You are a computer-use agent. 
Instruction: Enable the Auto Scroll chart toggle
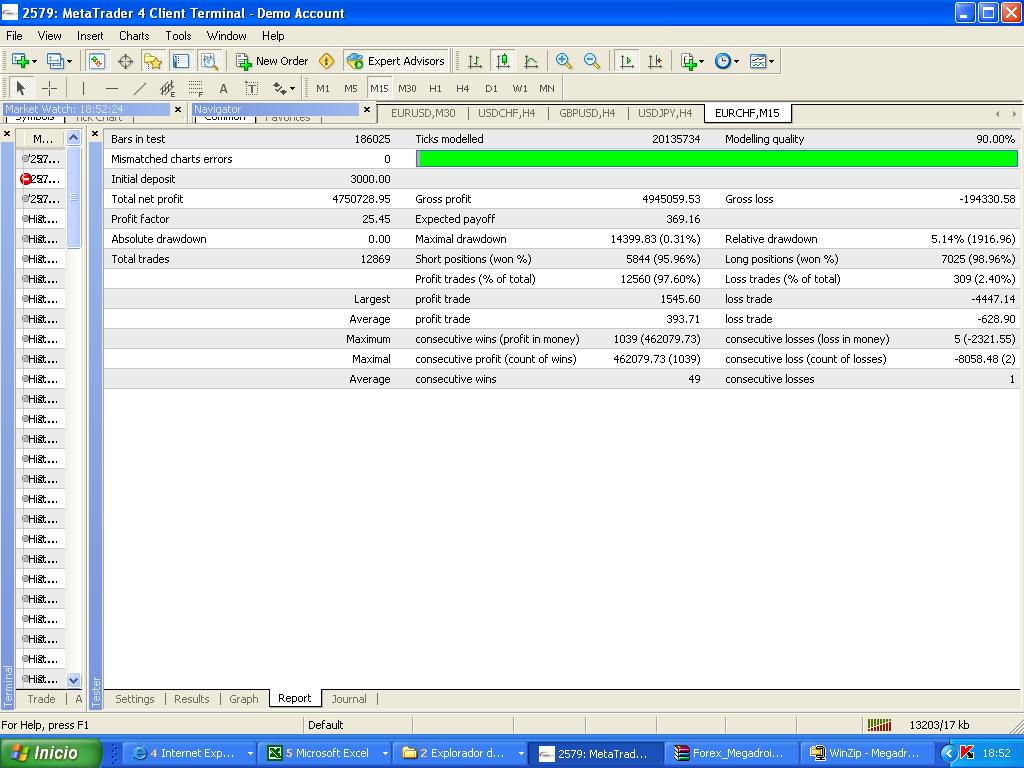click(626, 61)
